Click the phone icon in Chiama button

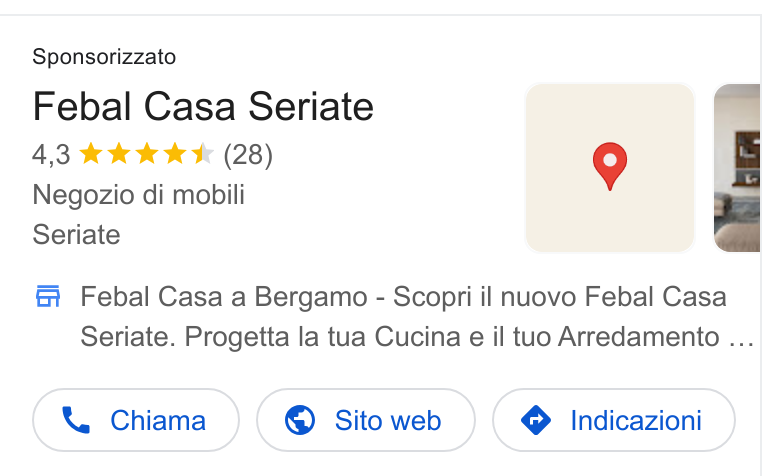click(76, 420)
